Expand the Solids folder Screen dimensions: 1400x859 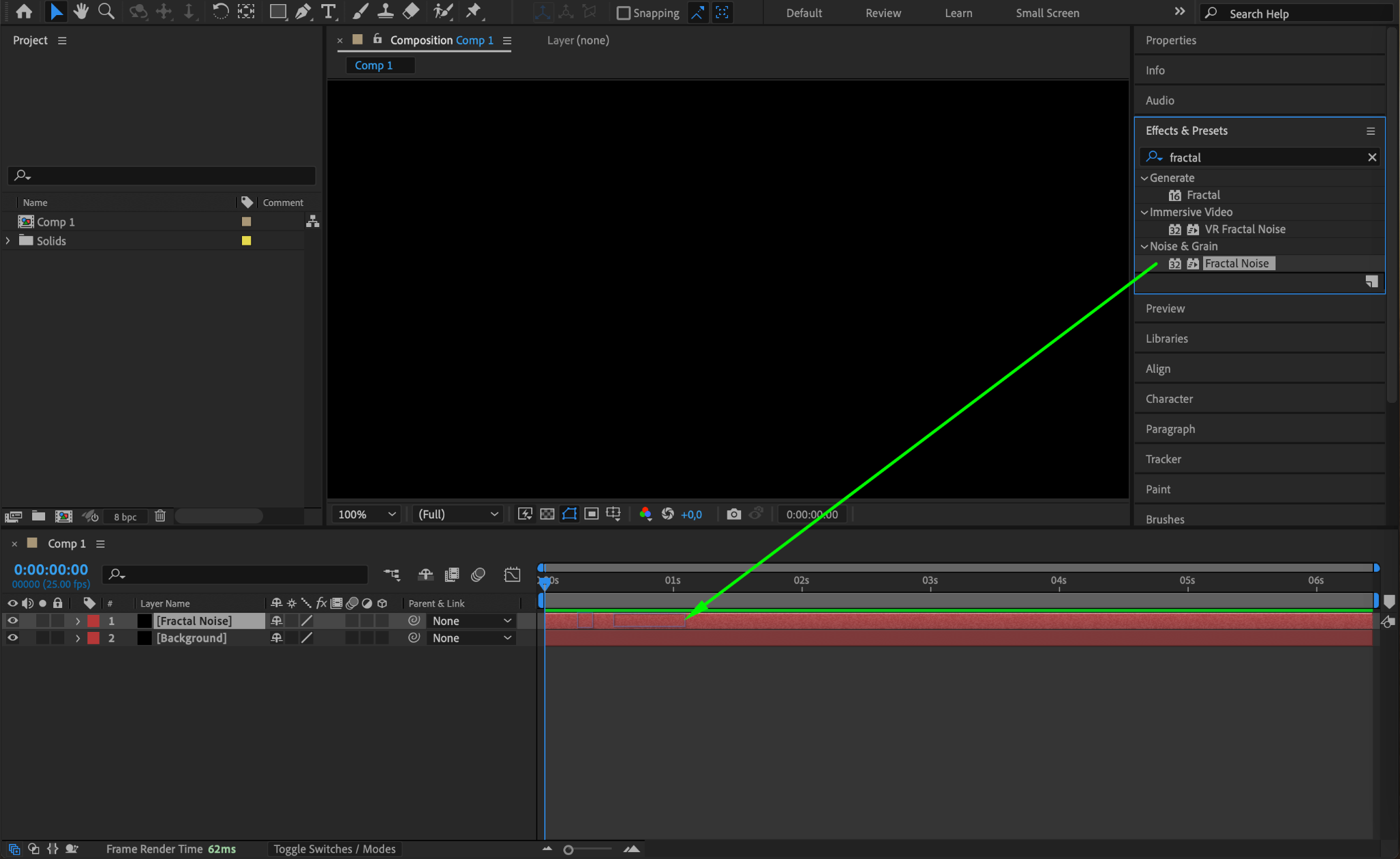point(8,241)
